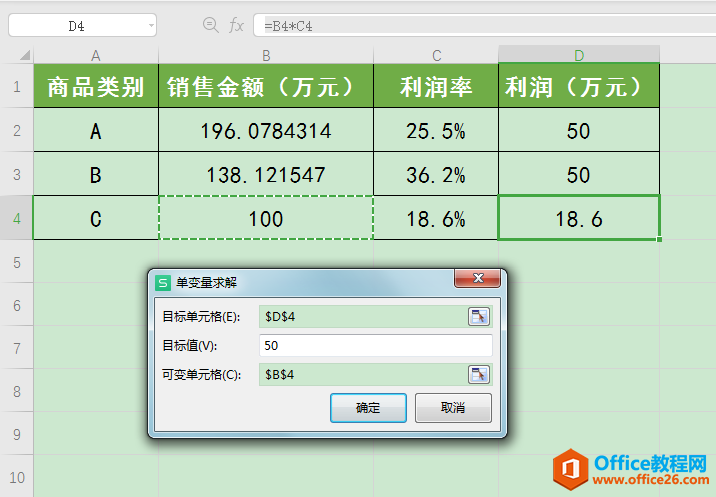Click the range picker icon for 可变单元格
Screen dimensions: 716x497
[x=479, y=375]
